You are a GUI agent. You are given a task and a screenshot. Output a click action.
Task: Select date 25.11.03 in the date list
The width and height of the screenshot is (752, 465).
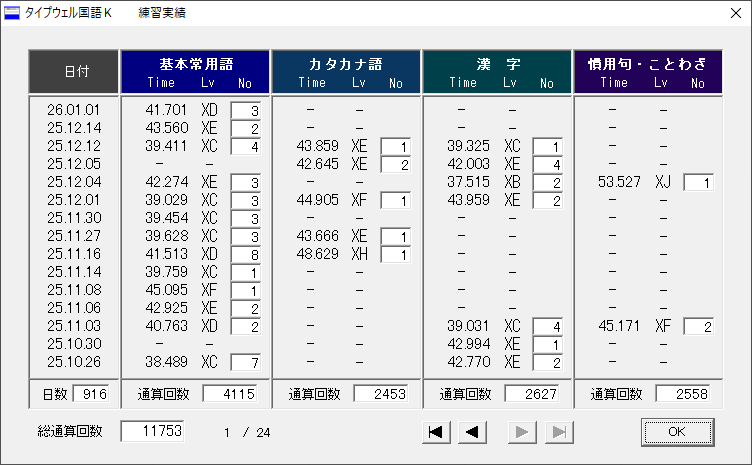[x=74, y=326]
